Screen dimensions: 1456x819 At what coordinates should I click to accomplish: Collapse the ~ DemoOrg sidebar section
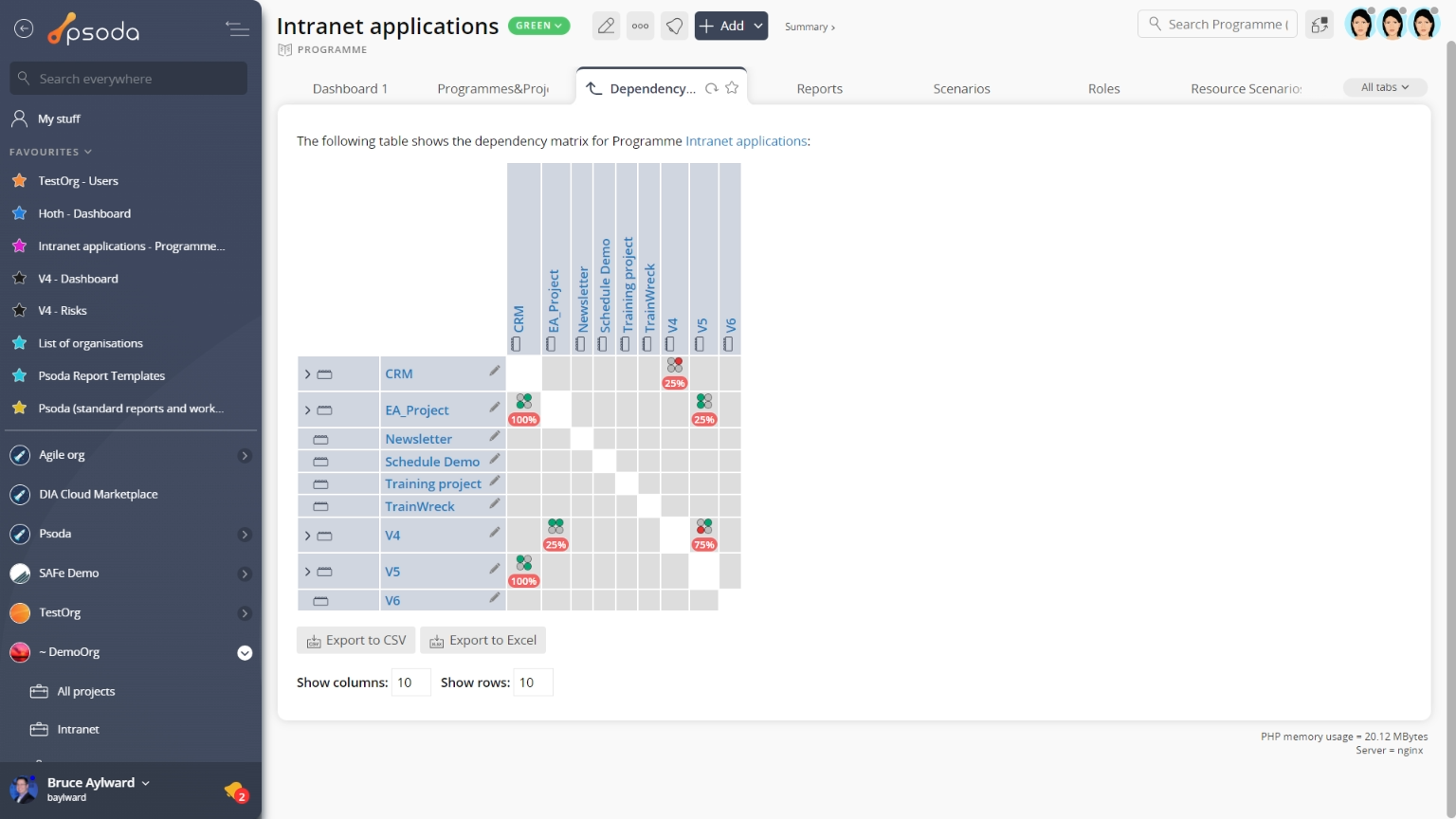coord(245,652)
